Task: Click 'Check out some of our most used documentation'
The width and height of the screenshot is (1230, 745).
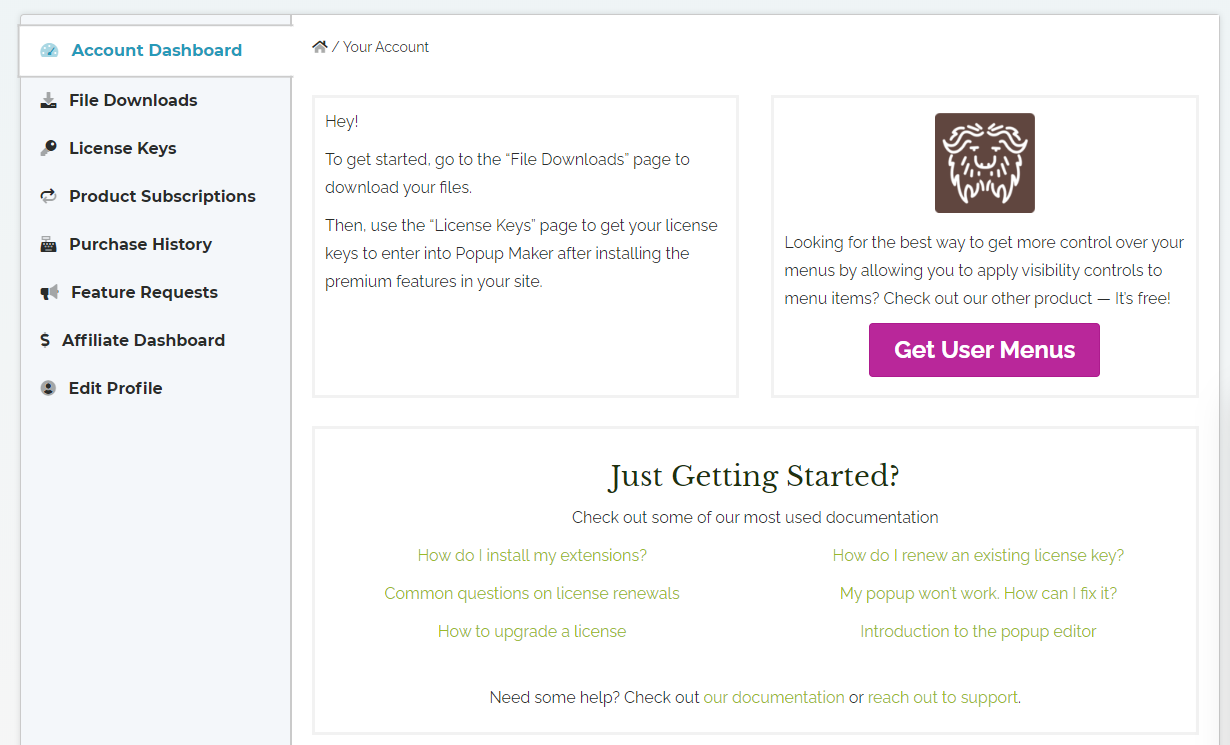Action: coord(755,517)
